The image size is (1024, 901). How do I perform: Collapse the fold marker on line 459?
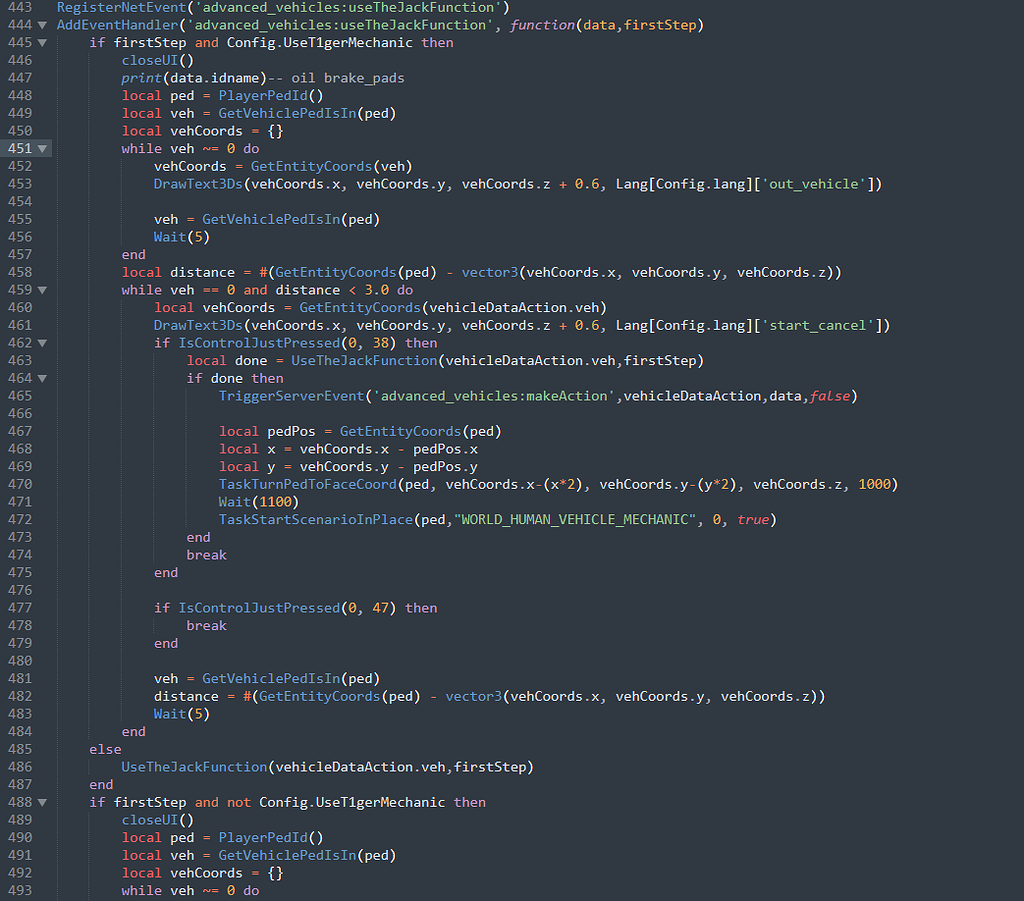click(40, 289)
